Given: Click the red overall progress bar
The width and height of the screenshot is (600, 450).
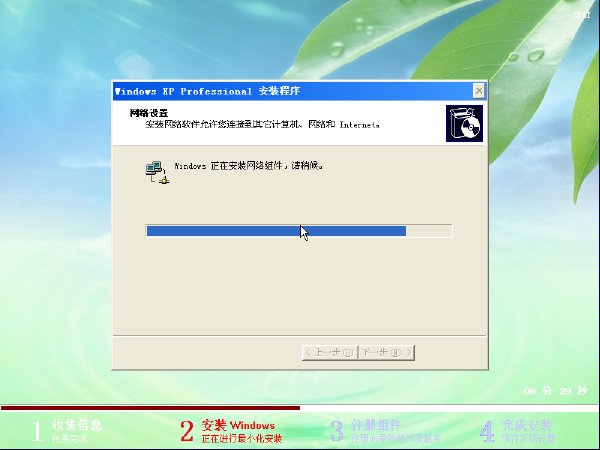Looking at the screenshot, I should coord(150,408).
